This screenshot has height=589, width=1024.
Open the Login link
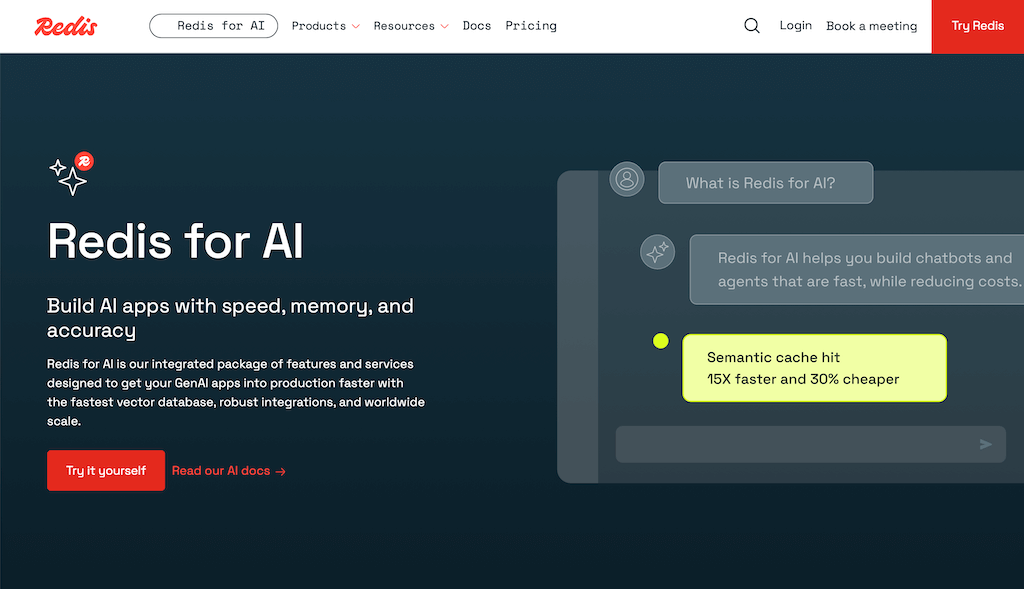[795, 26]
